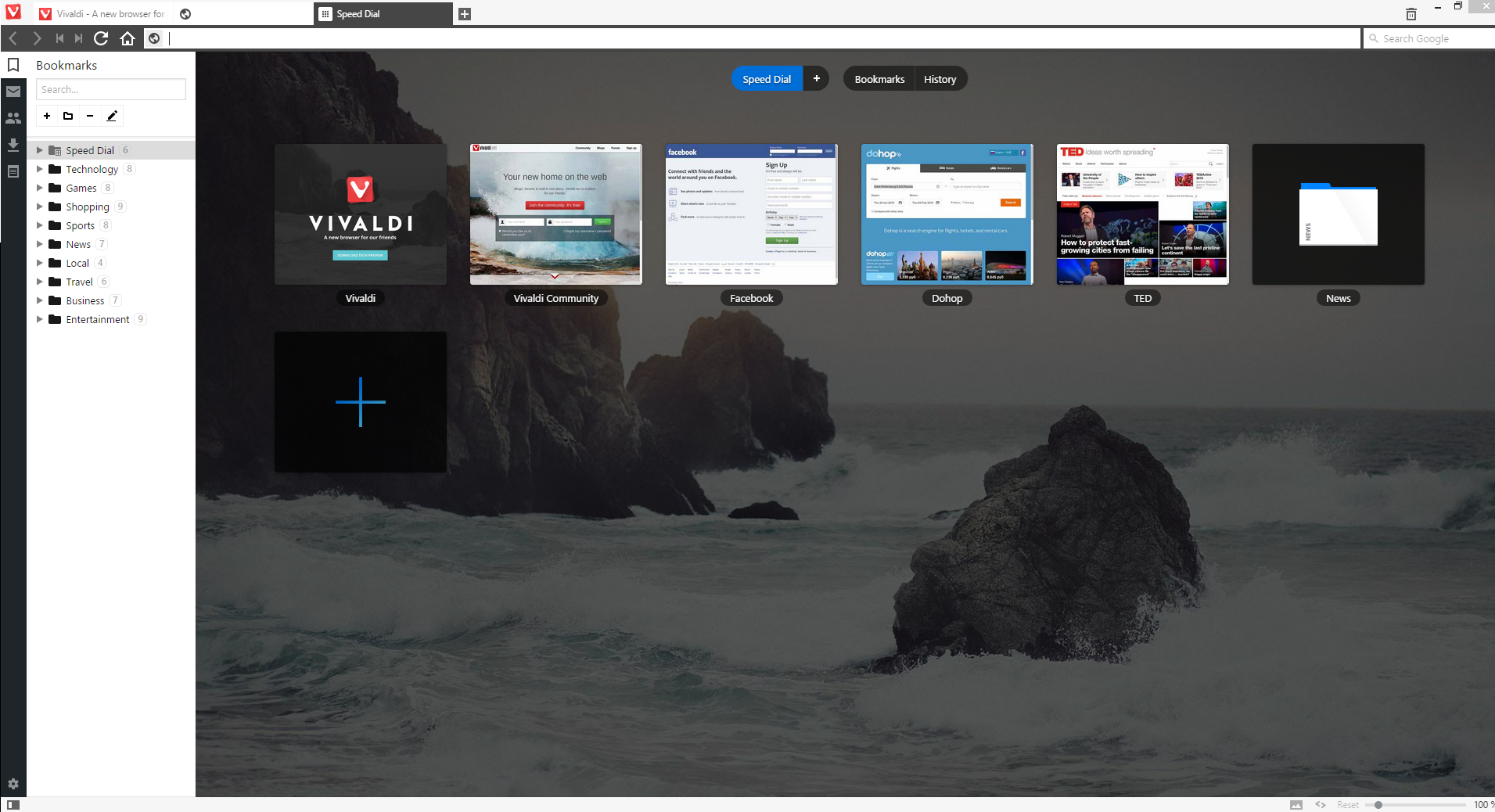
Task: Open page actions code icon
Action: tap(1321, 804)
